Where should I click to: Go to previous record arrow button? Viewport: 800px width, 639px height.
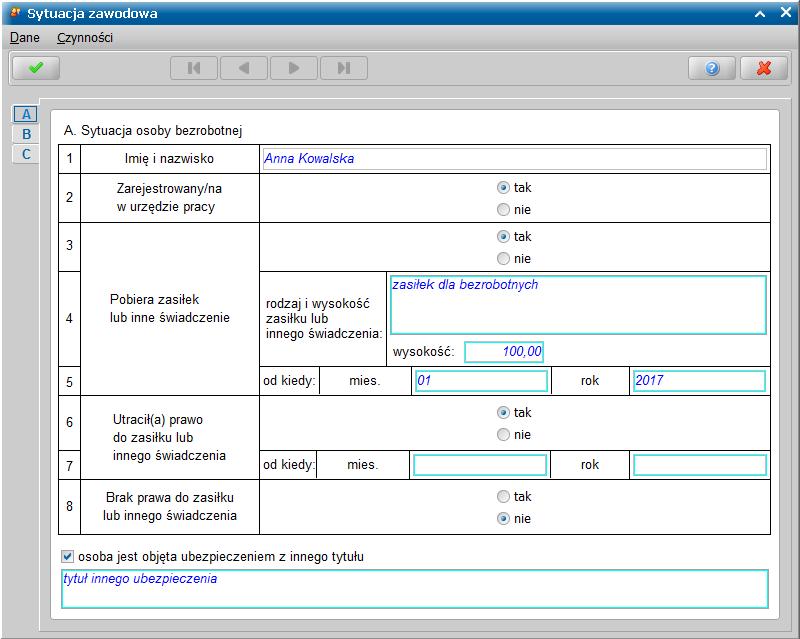[243, 68]
